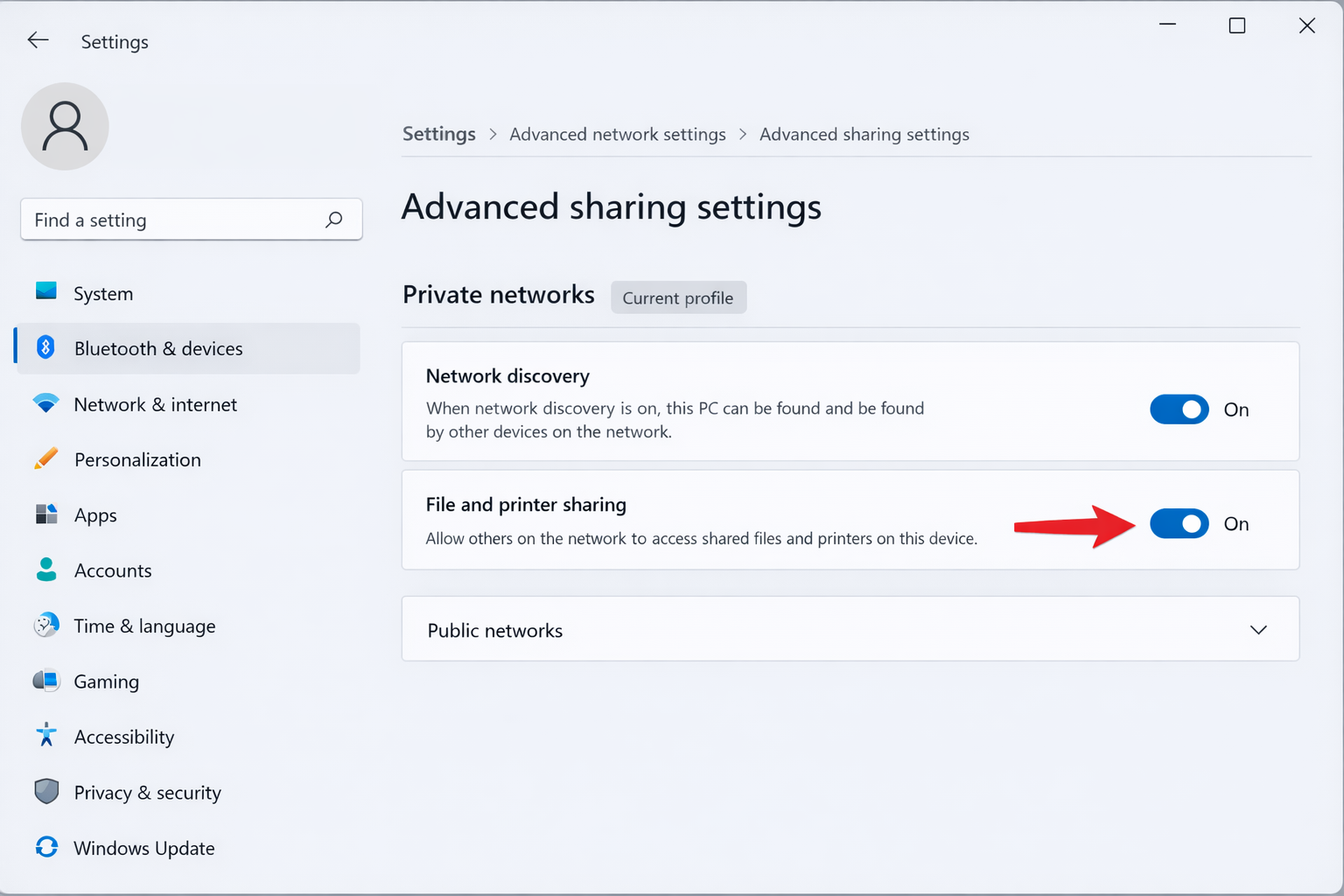Open Accounts settings
This screenshot has height=896, width=1344.
[112, 570]
